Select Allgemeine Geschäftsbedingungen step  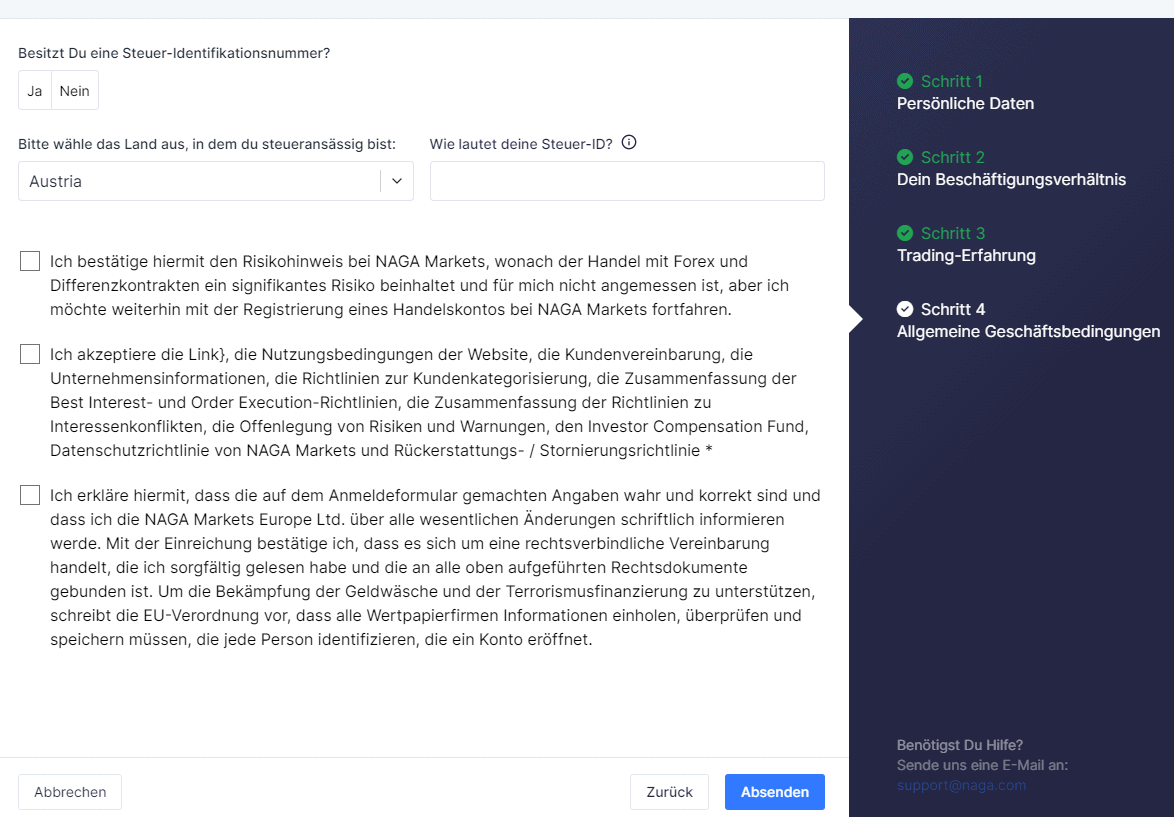pyautogui.click(x=1028, y=332)
